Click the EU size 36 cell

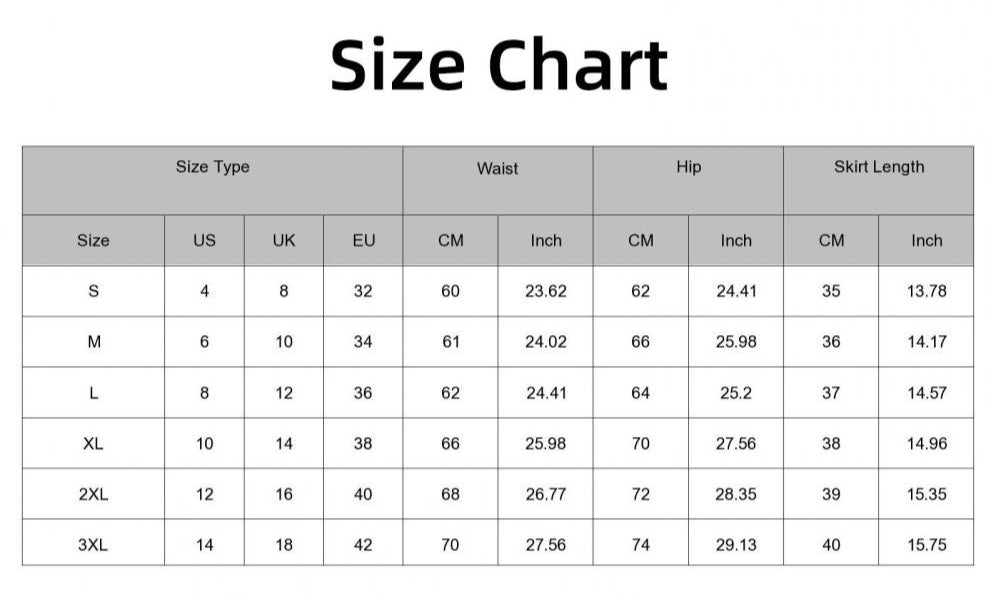[x=363, y=393]
